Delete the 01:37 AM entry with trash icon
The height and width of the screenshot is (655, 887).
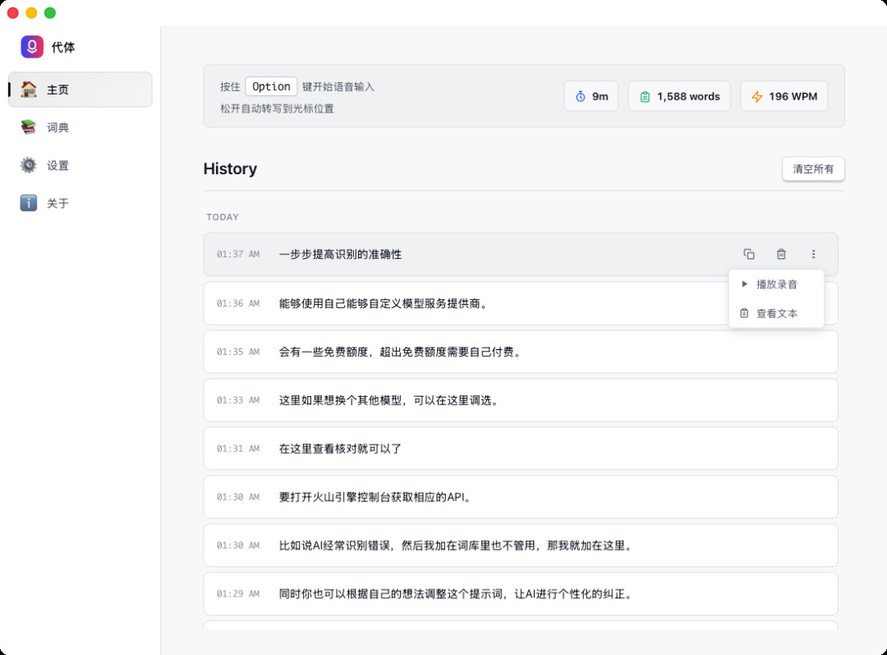781,255
